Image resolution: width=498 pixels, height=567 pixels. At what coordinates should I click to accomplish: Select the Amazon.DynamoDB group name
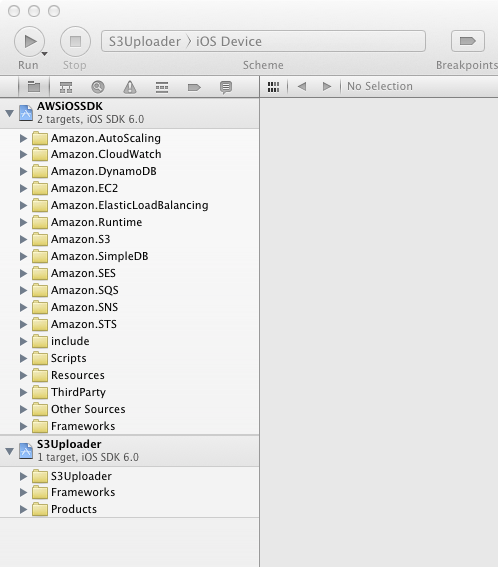pos(103,171)
